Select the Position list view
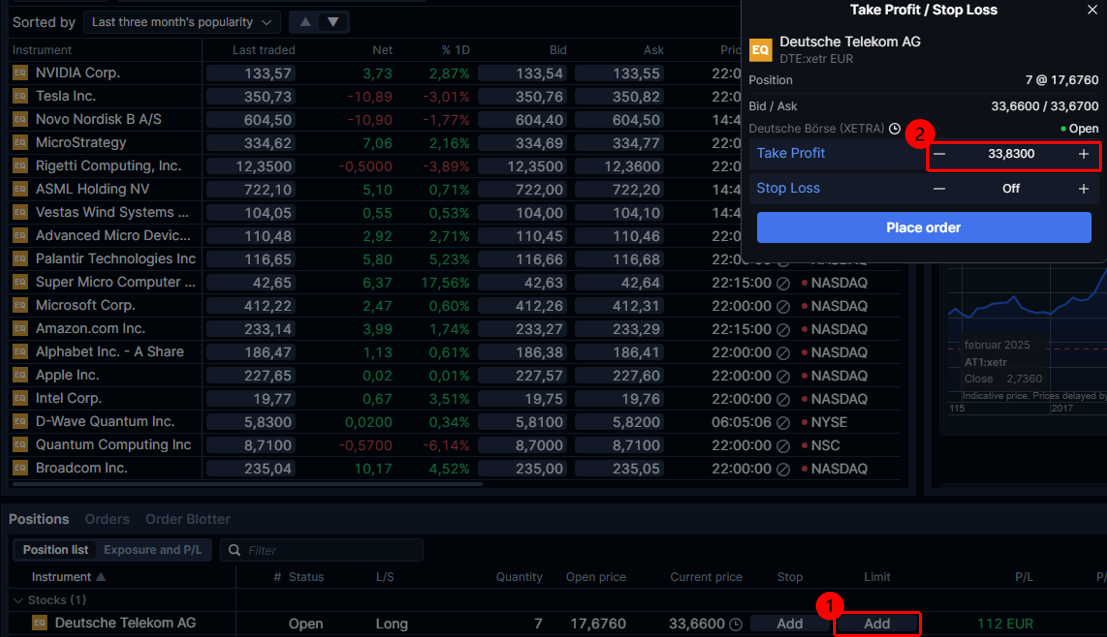Screen dimensions: 1107x637 pos(55,550)
